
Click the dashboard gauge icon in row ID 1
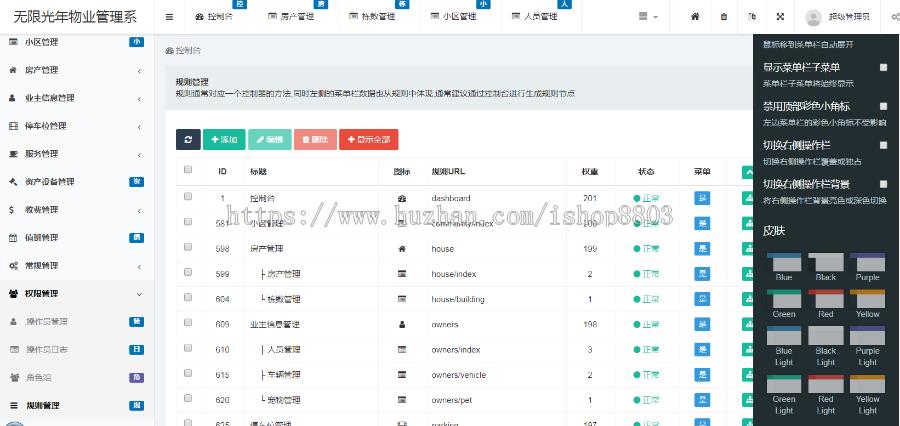coord(402,199)
